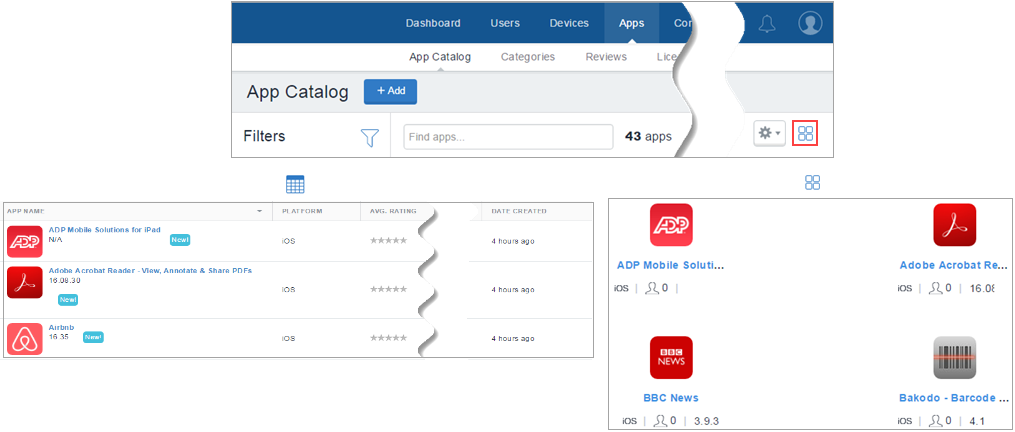Select the Bakodo barcode scanner icon
1015x432 pixels.
954,357
